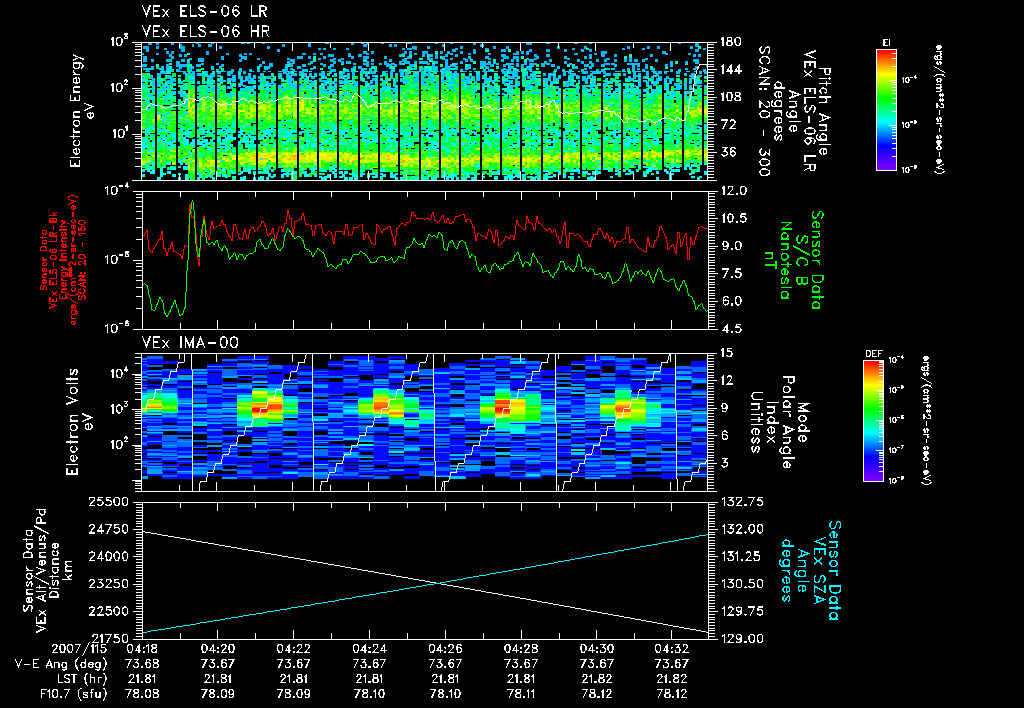Click the 04:24 time tick label

coord(369,649)
